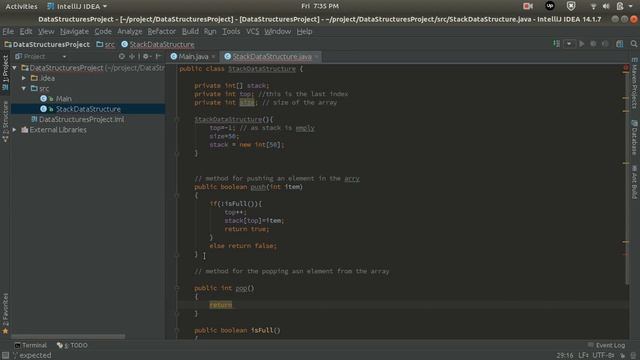Toggle the Maven Projects side panel
The width and height of the screenshot is (640, 360).
[x=634, y=84]
